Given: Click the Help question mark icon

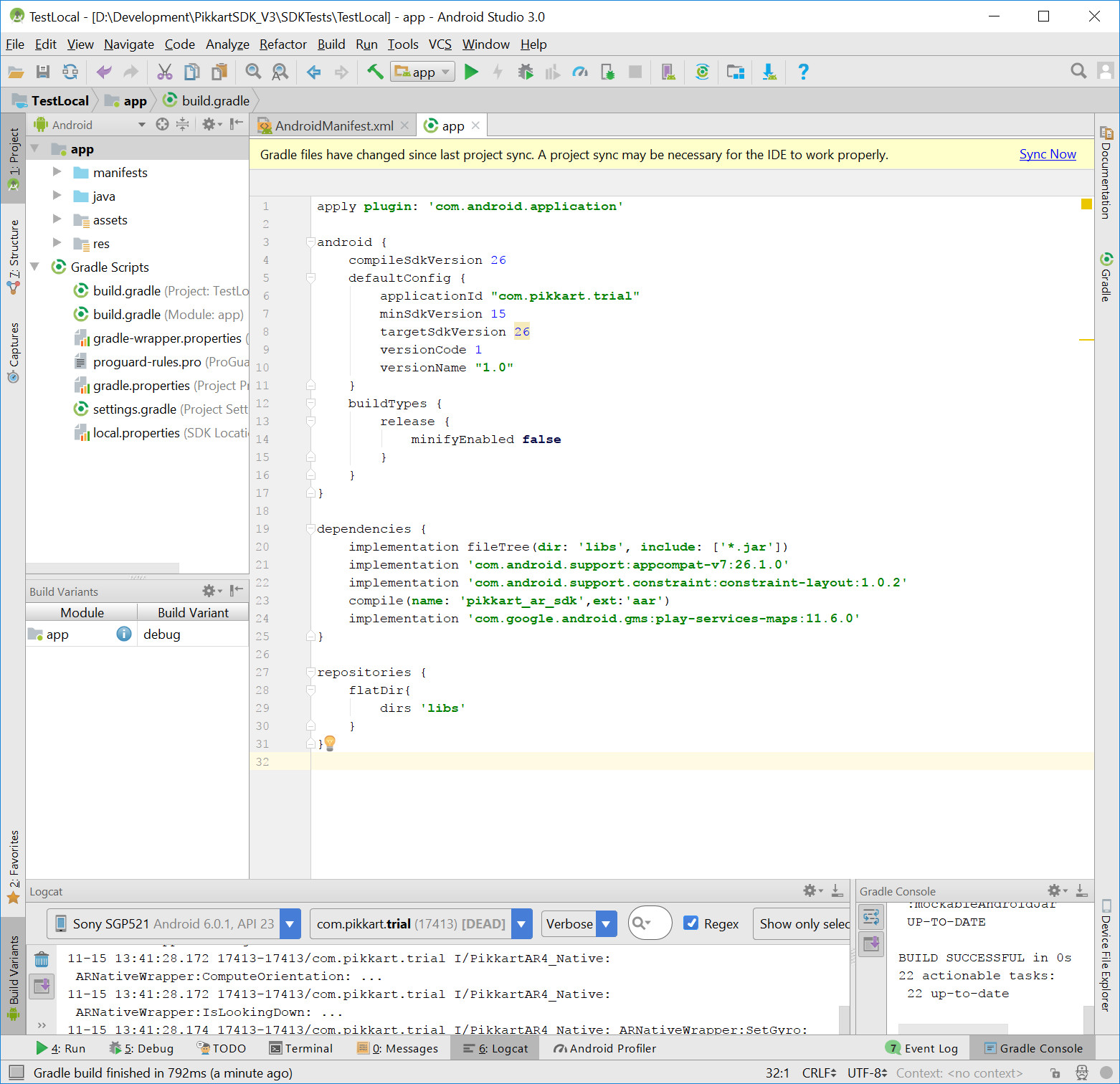Looking at the screenshot, I should 803,72.
